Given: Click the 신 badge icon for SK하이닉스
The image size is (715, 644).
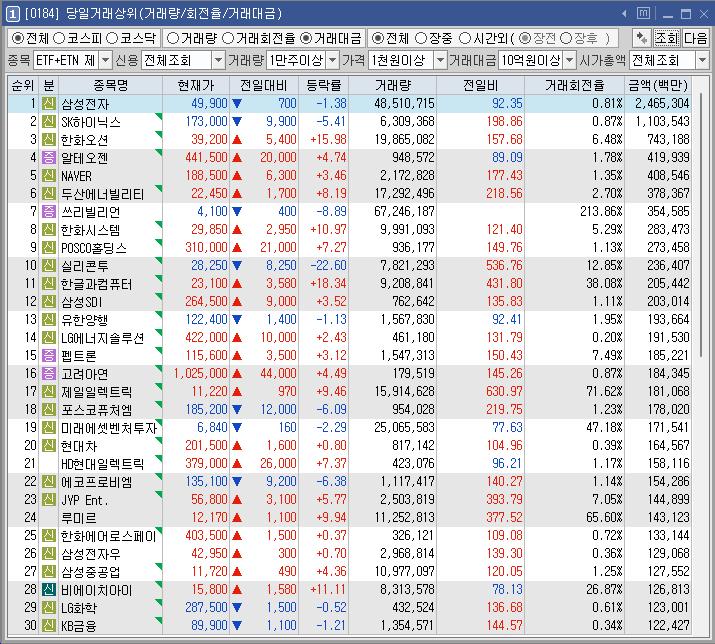Looking at the screenshot, I should coord(48,122).
